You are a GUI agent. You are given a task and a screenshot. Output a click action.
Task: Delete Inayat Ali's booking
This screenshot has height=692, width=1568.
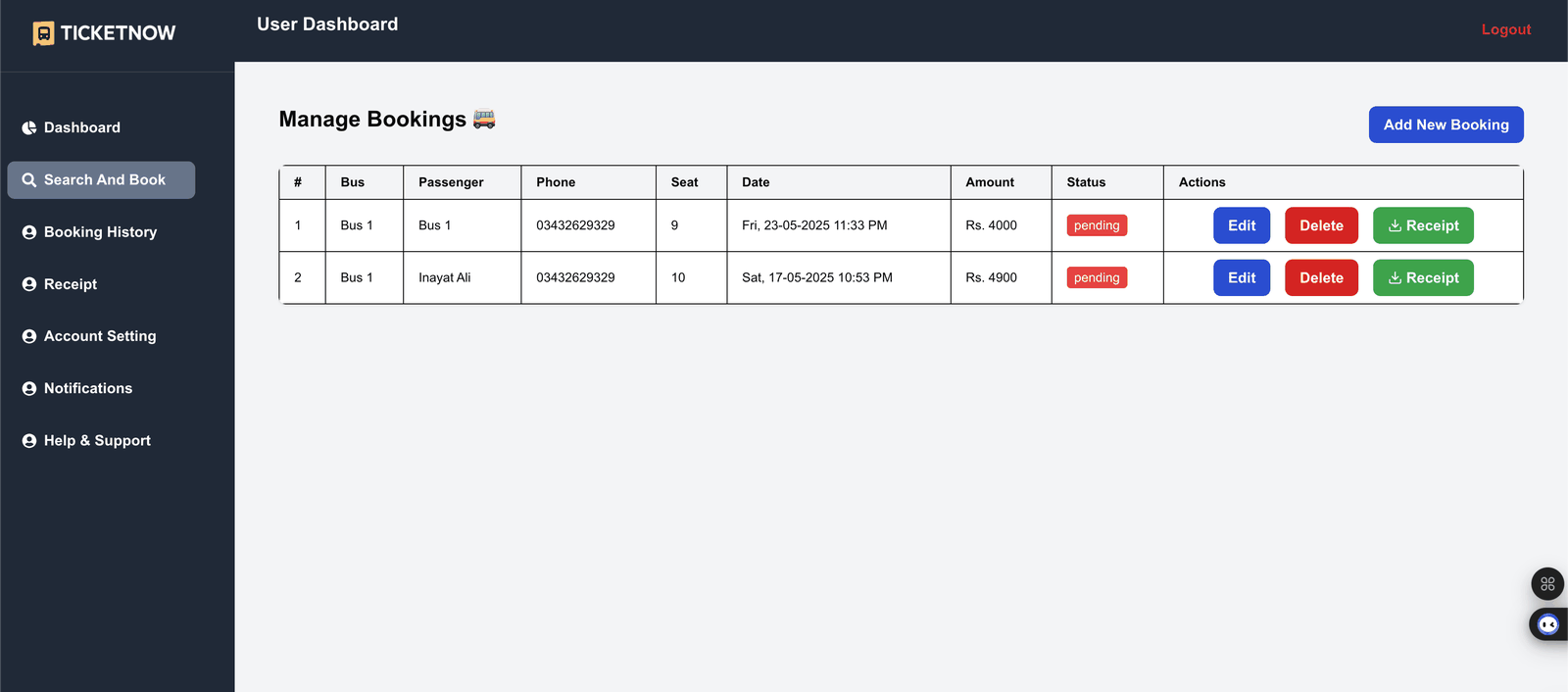(1321, 277)
